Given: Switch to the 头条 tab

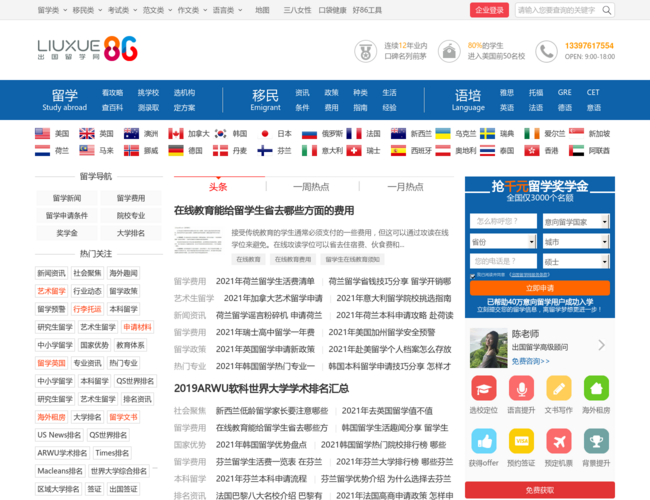Looking at the screenshot, I should (218, 187).
